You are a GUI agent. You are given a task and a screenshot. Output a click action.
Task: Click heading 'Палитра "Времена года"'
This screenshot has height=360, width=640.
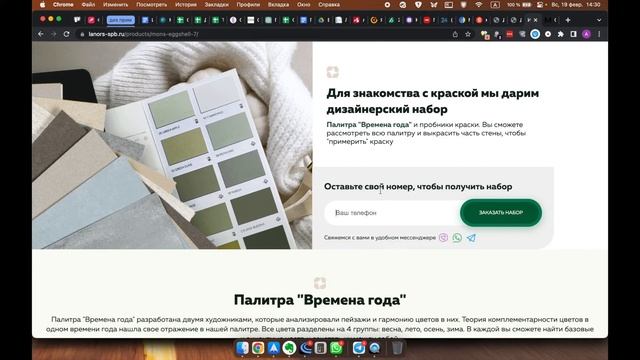pos(320,300)
